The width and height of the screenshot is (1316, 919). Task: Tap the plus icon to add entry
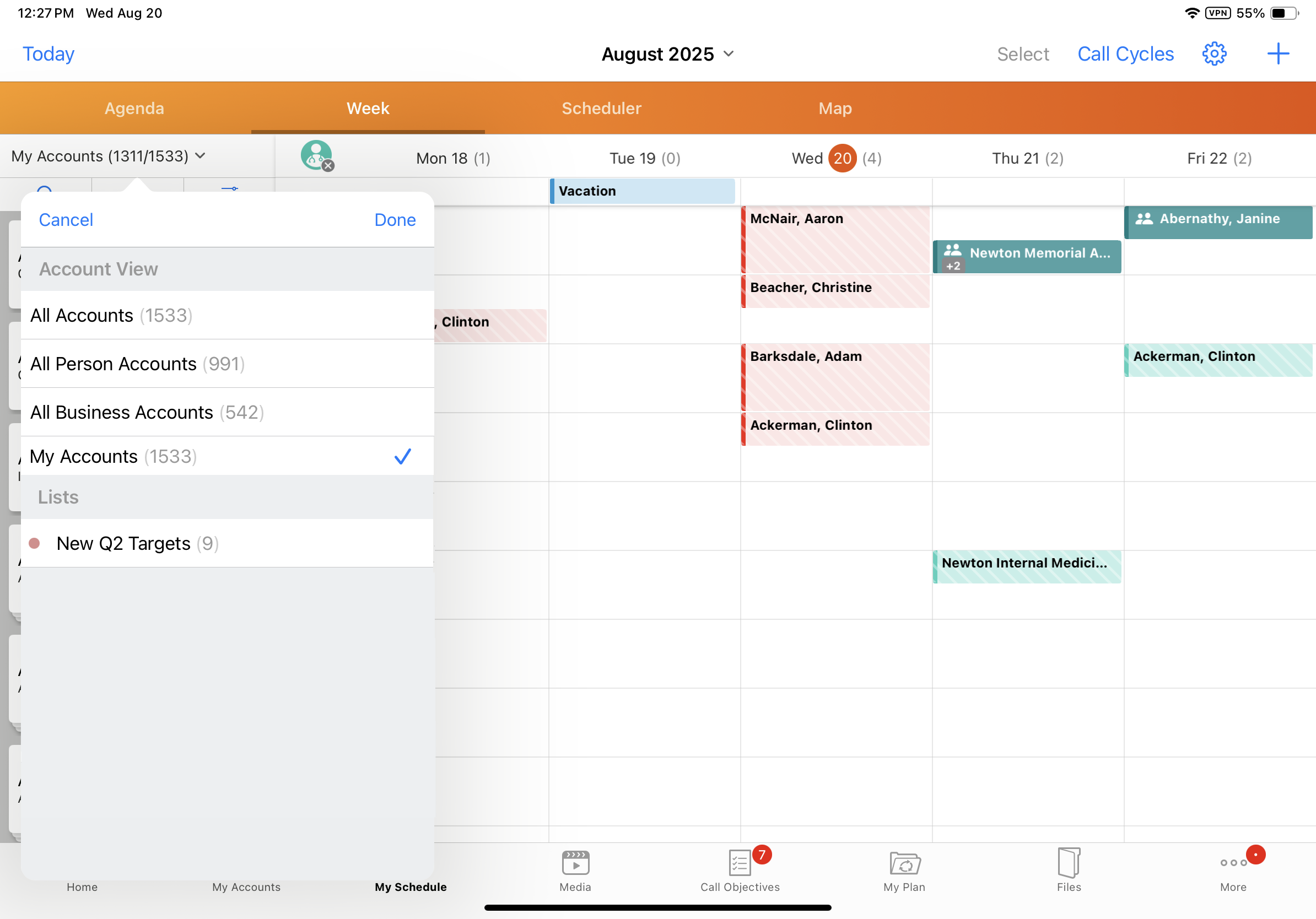coord(1277,54)
